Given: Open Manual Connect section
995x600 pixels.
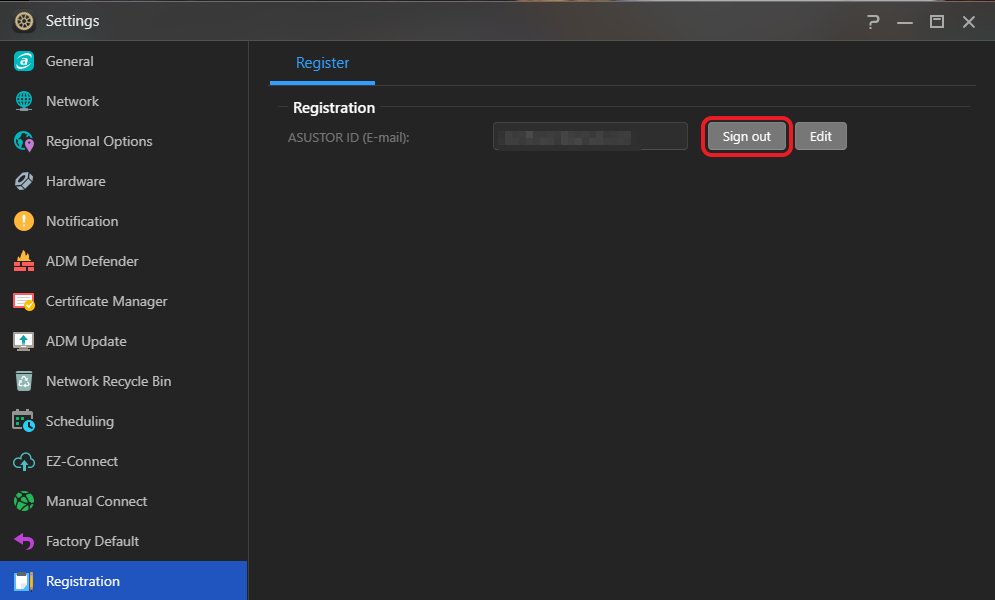Looking at the screenshot, I should pos(124,501).
